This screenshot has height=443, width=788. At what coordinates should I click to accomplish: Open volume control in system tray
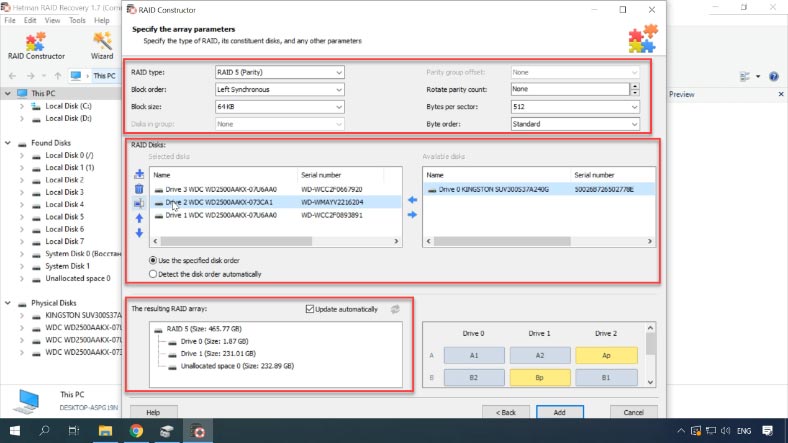[x=725, y=431]
